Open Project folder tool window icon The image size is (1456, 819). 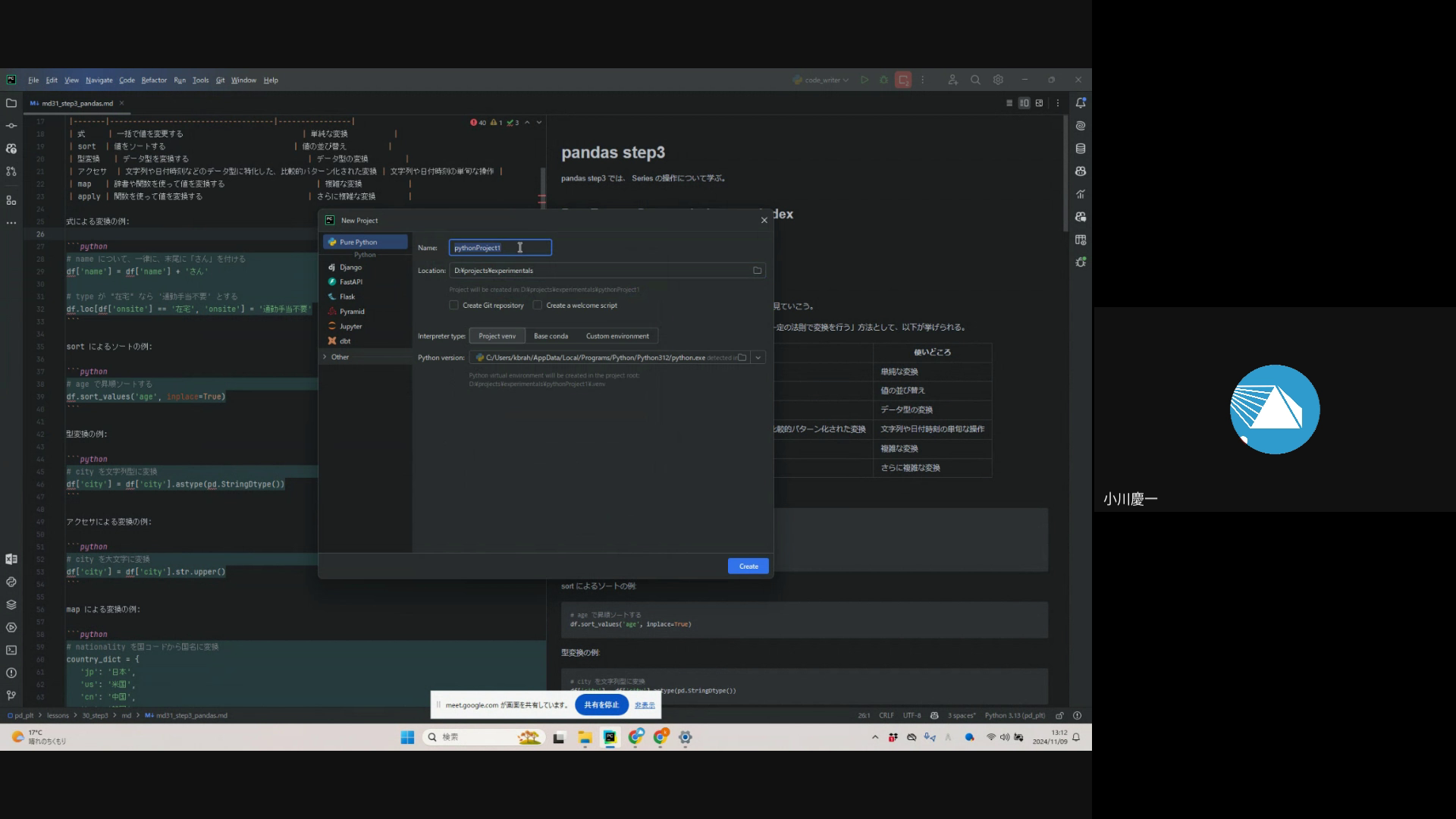tap(11, 103)
